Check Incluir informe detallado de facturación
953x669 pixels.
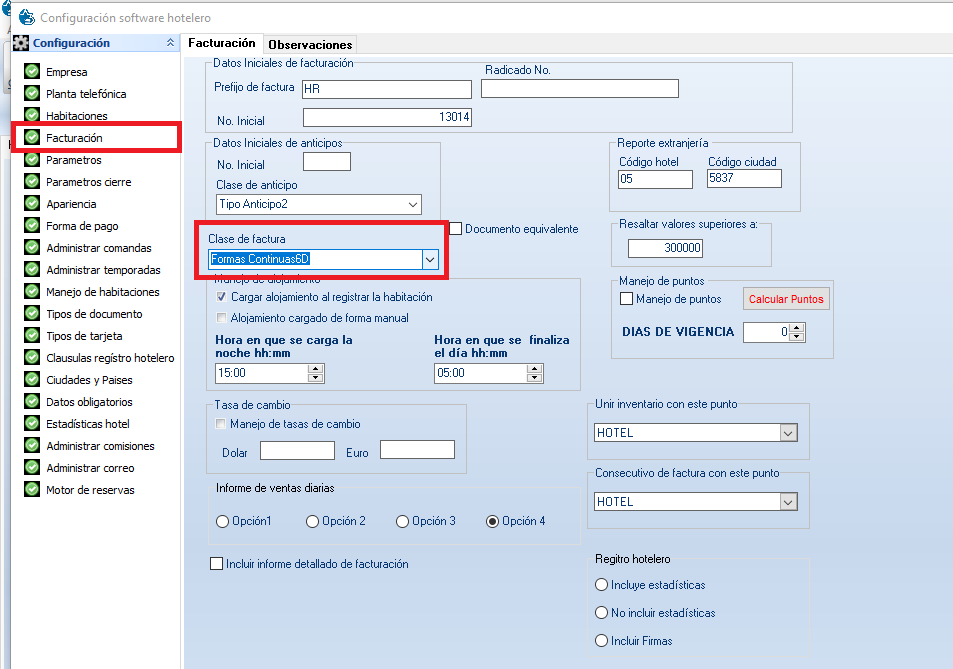pyautogui.click(x=217, y=564)
